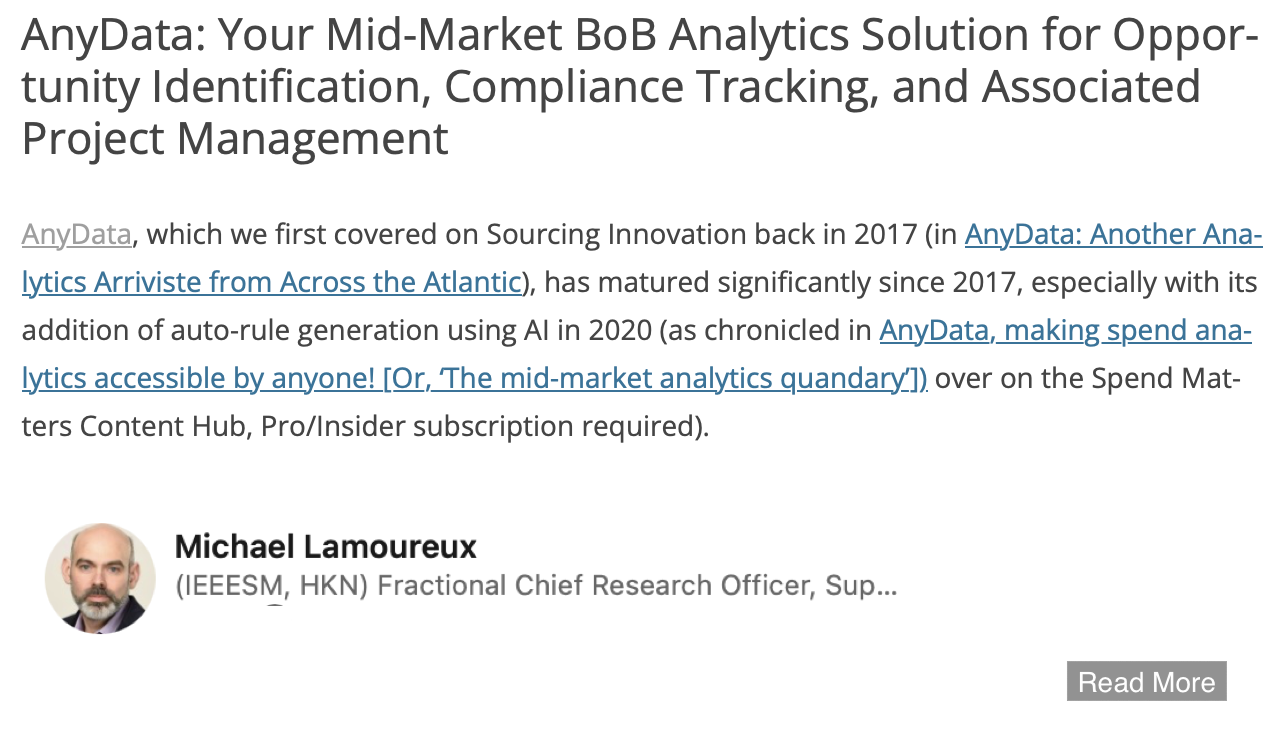The height and width of the screenshot is (754, 1286).
Task: Click the AnyData article headline
Action: [640, 87]
